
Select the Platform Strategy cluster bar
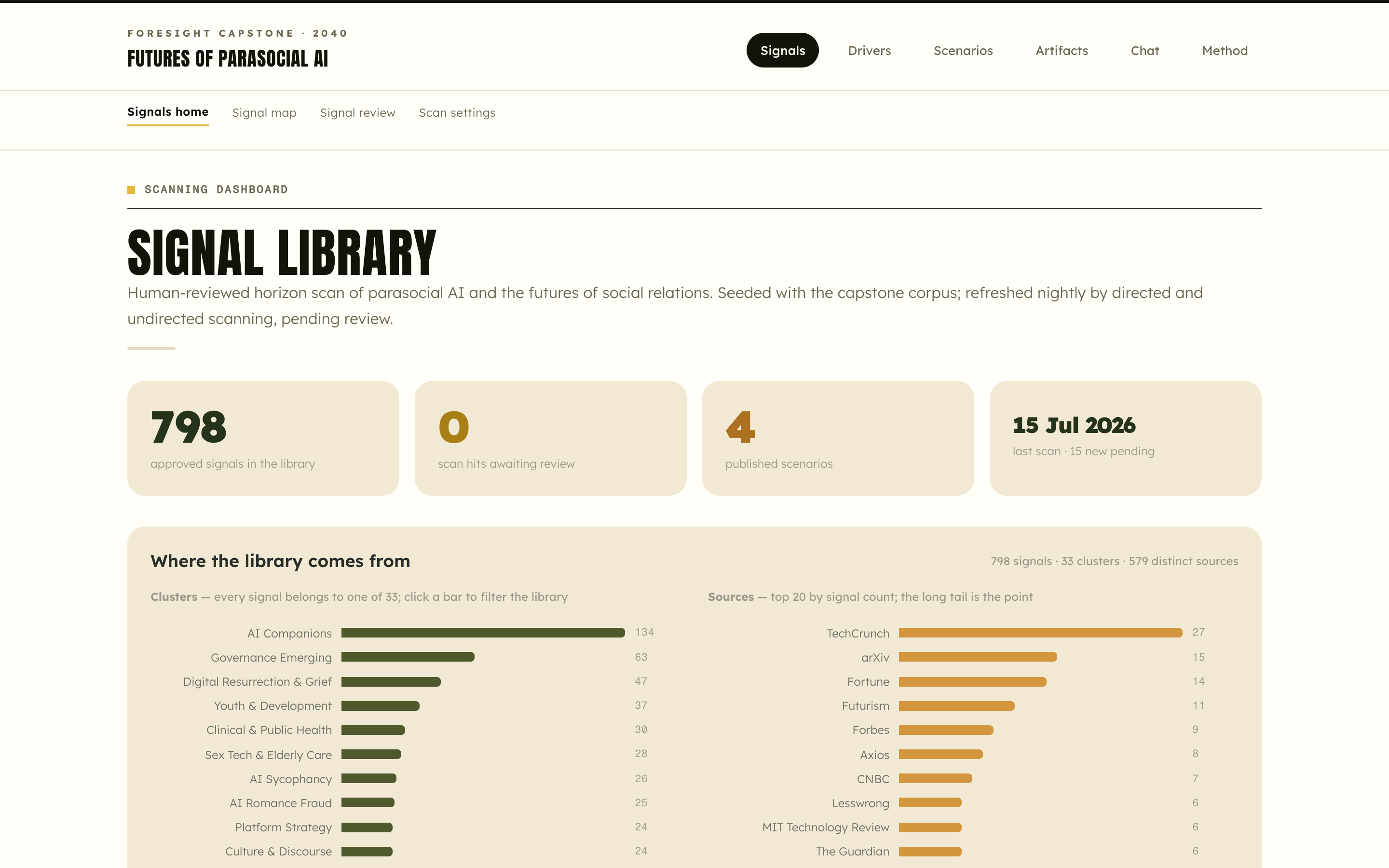[x=367, y=827]
